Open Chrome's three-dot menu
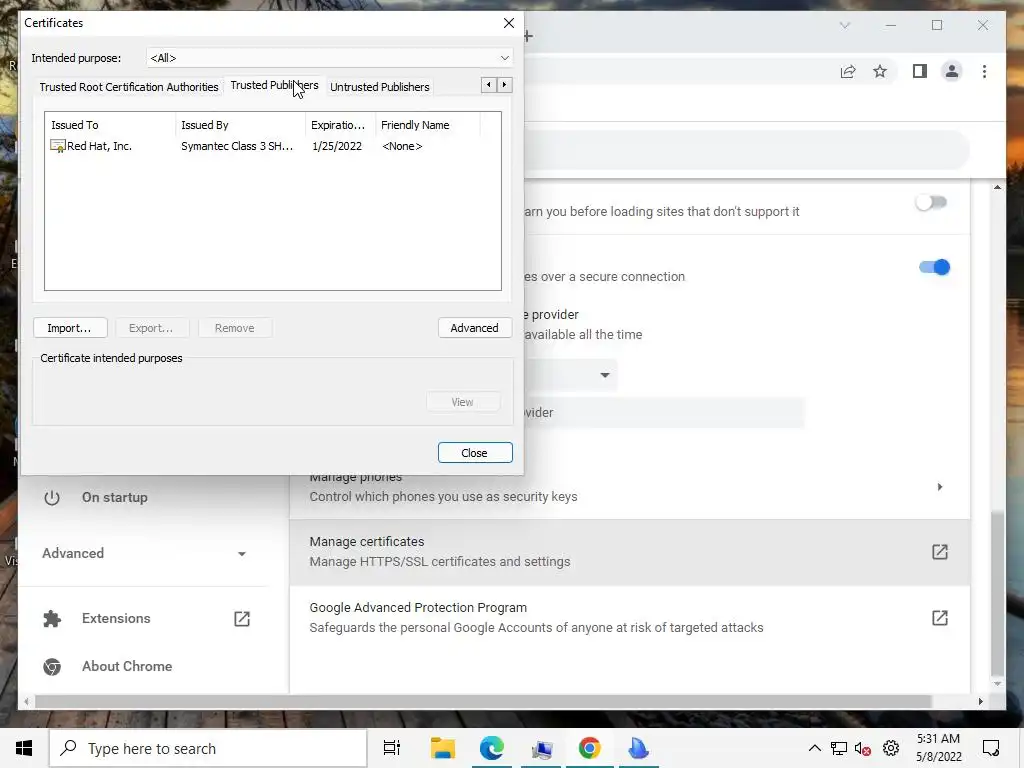Image resolution: width=1024 pixels, height=768 pixels. (984, 71)
